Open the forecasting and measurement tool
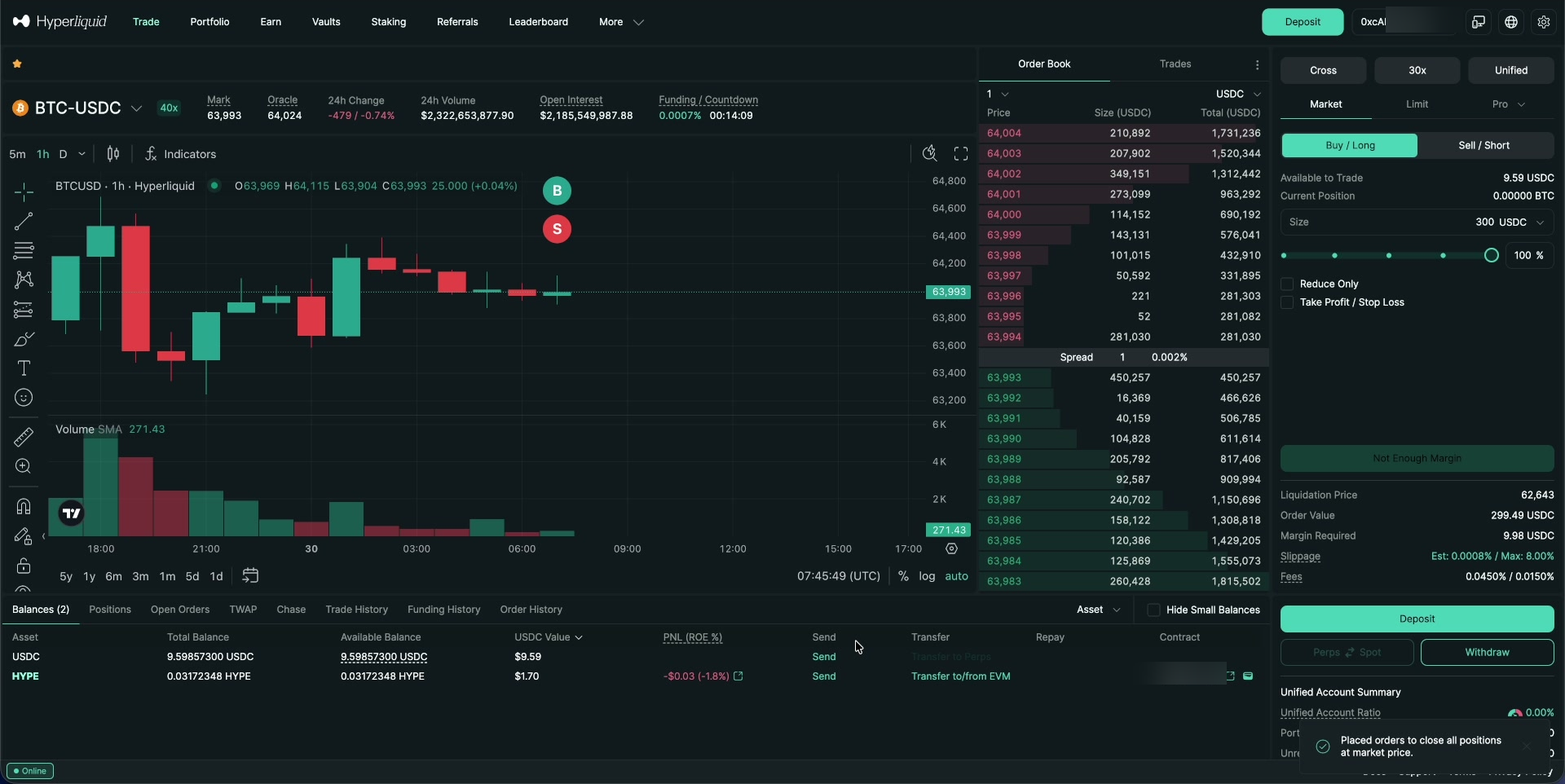1565x784 pixels. coord(24,310)
